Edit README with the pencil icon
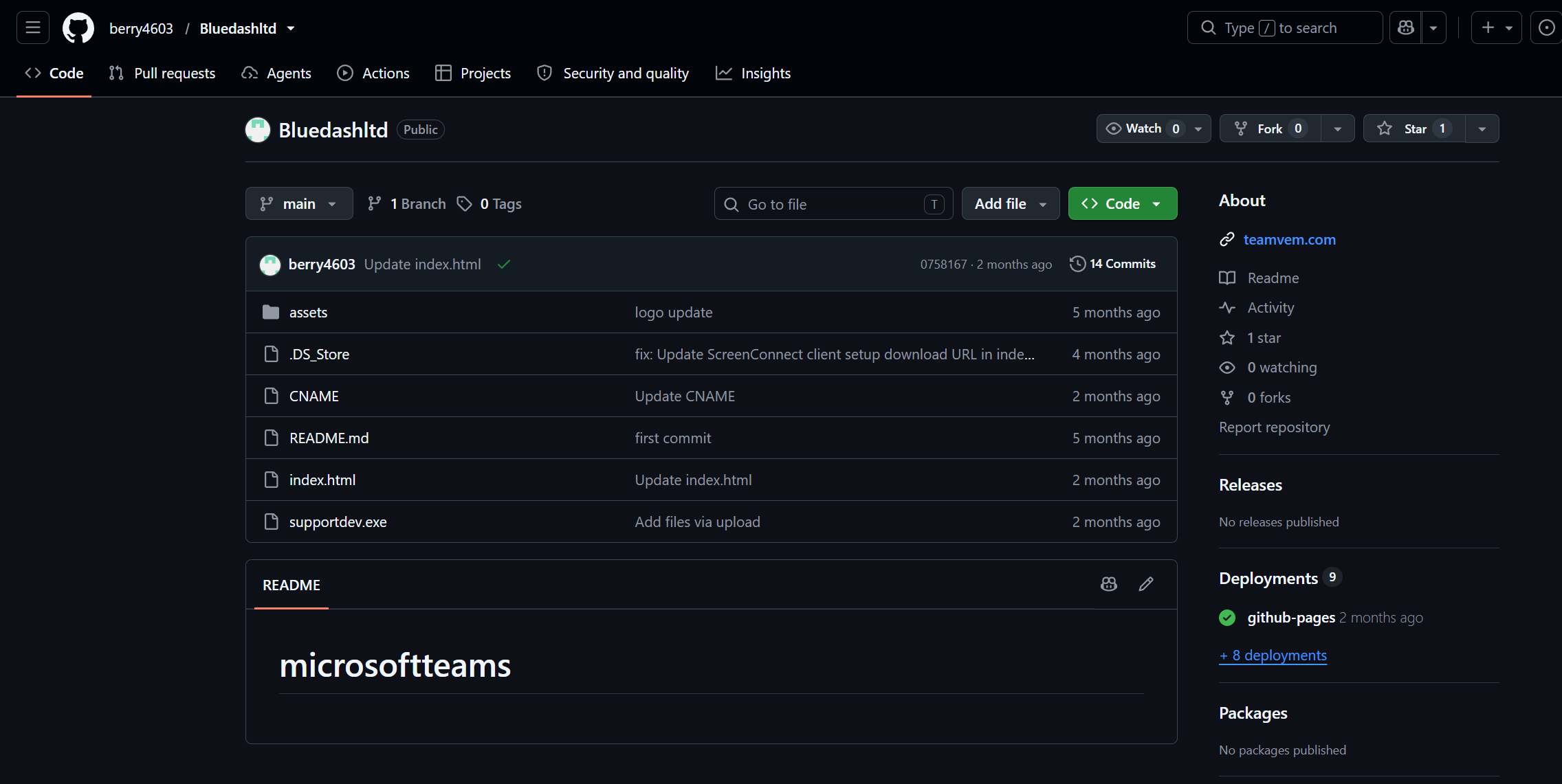 click(1146, 584)
